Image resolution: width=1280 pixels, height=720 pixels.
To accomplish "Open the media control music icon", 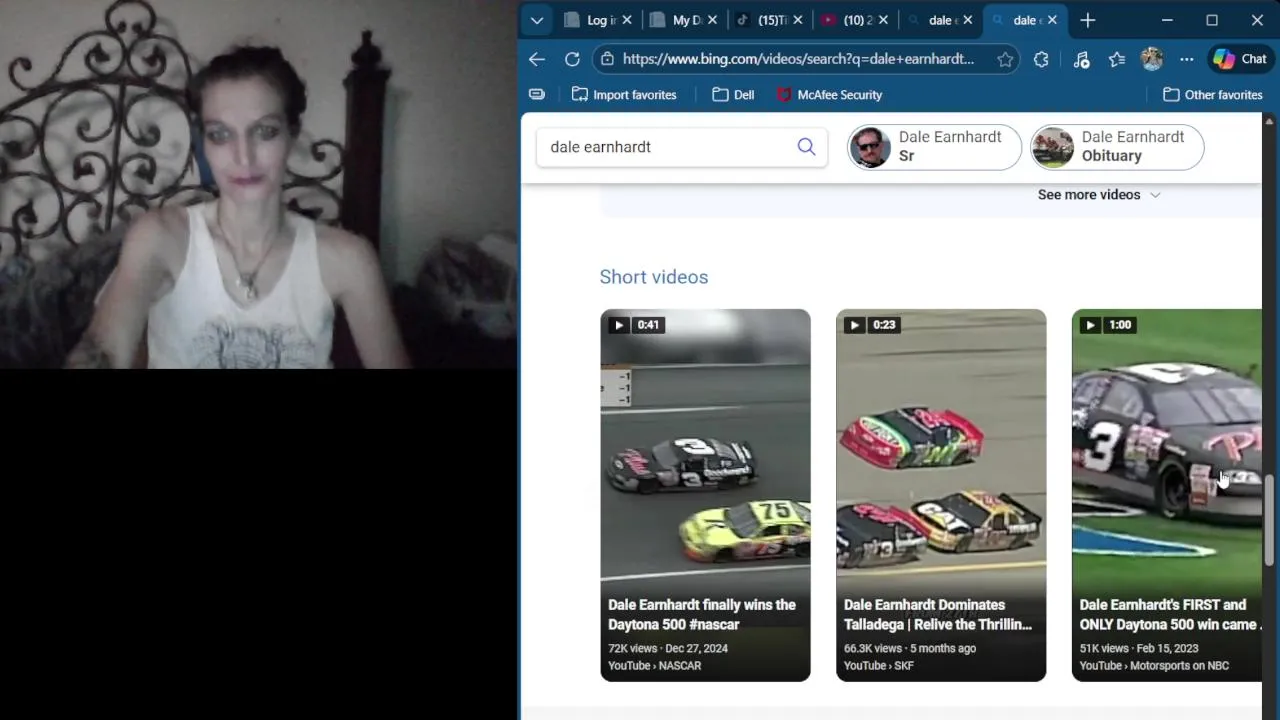I will tap(1081, 59).
